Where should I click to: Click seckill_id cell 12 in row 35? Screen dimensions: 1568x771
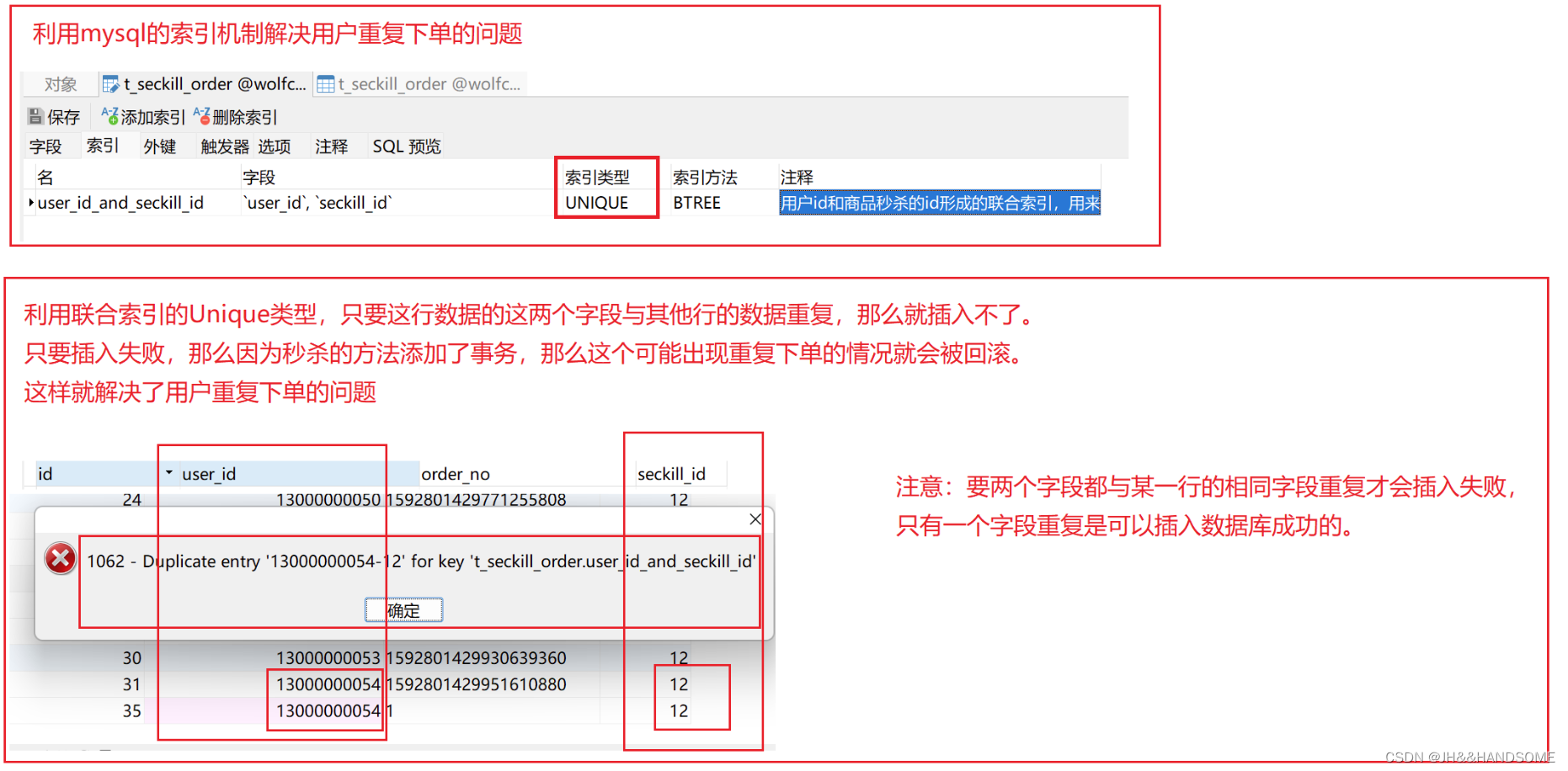[x=679, y=711]
